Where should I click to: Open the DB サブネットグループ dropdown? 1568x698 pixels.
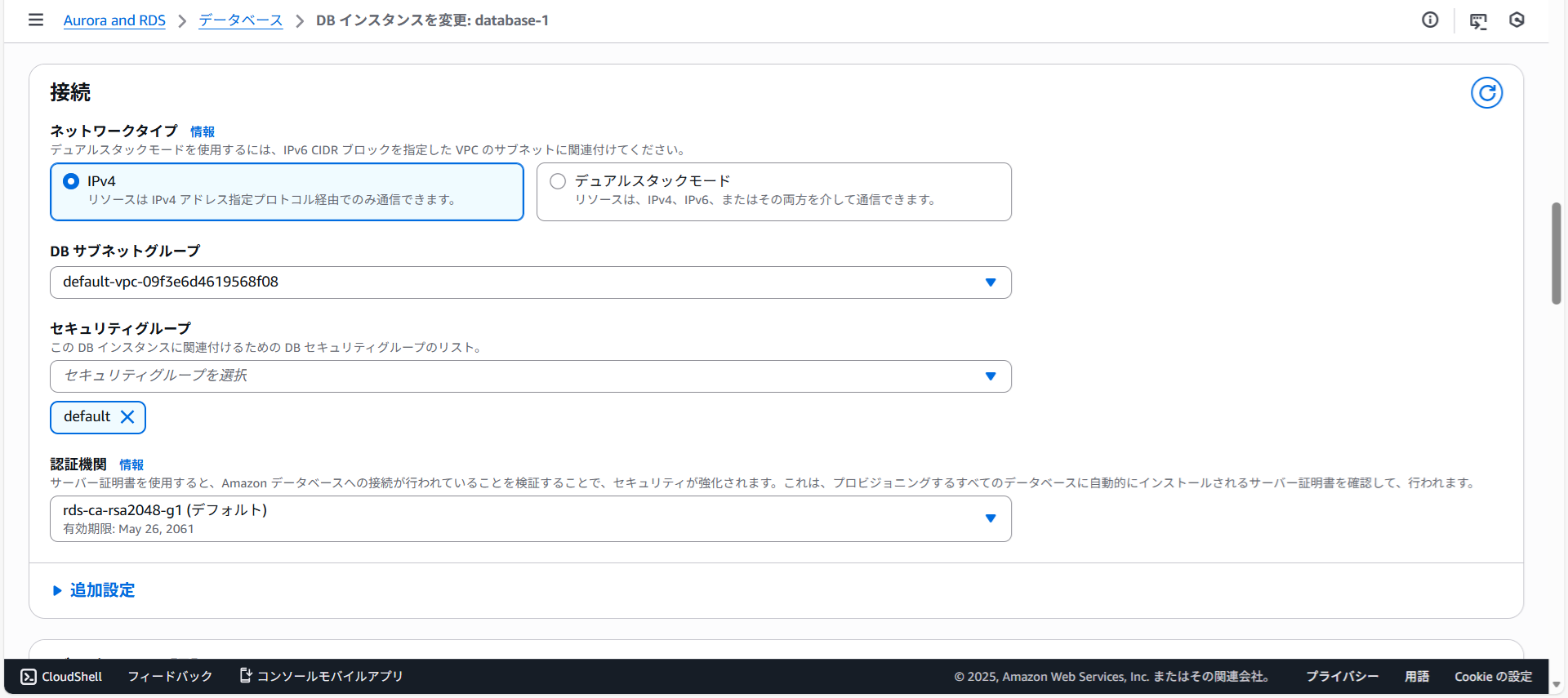(x=530, y=282)
